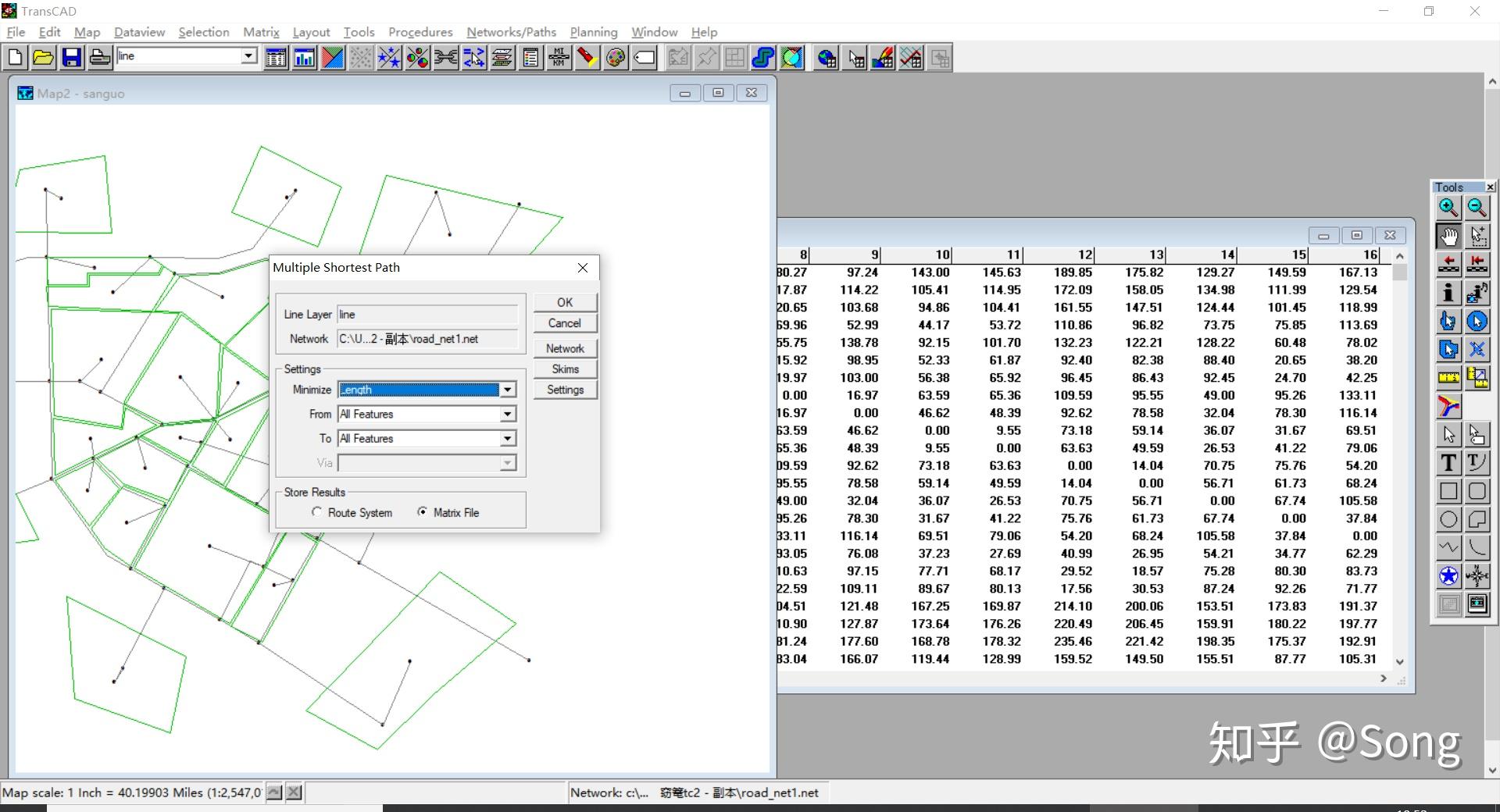Select Route System radio button
This screenshot has width=1500, height=812.
(316, 512)
